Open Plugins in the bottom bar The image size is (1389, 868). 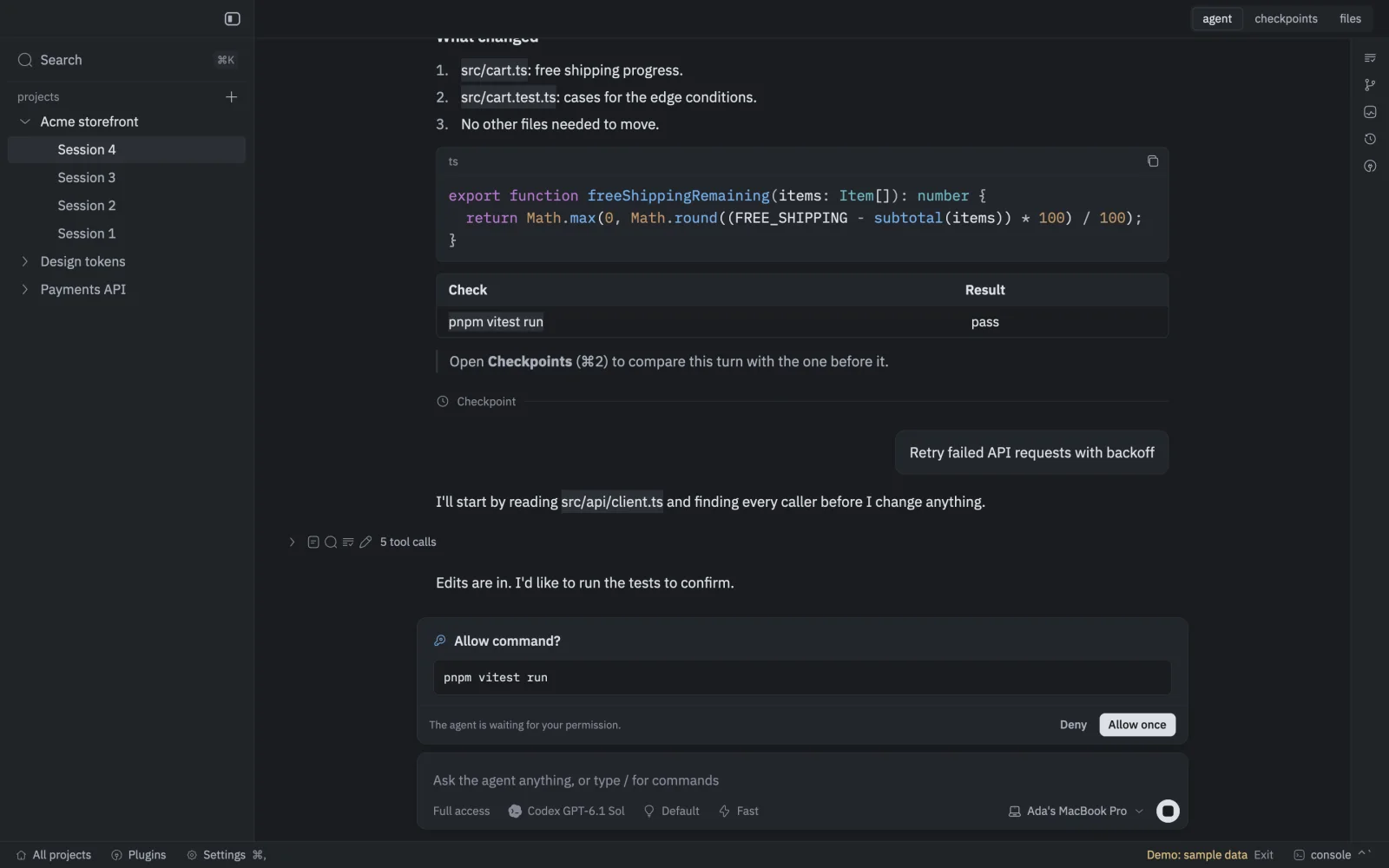(x=139, y=855)
